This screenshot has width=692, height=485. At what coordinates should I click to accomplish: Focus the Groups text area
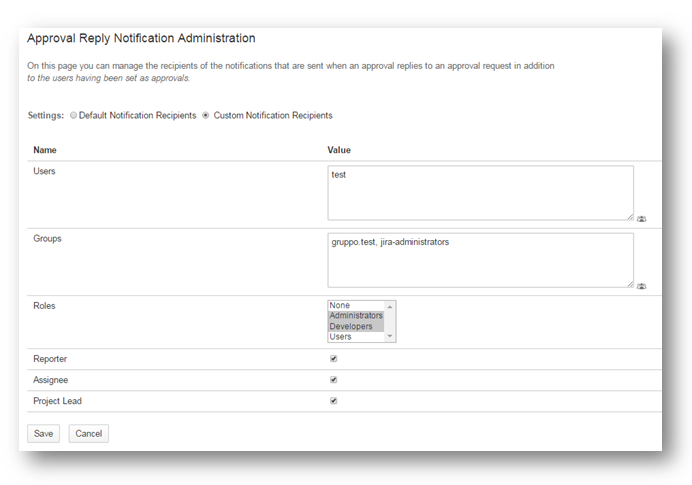480,260
